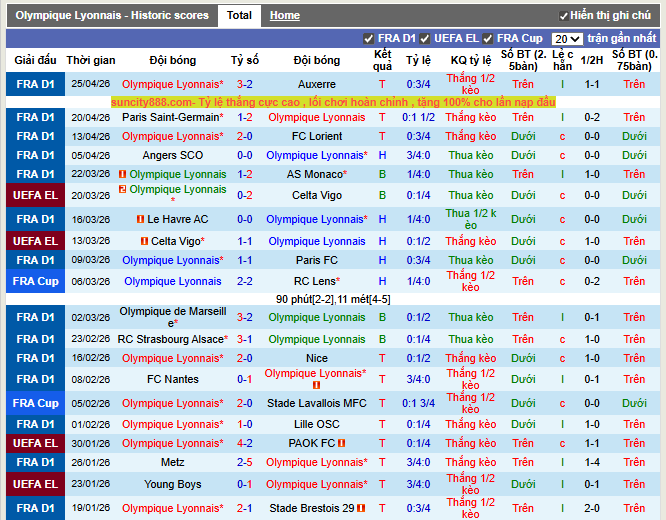Screen dimensions: 666x520
Task: Click the Thời gian column header
Action: (91, 60)
